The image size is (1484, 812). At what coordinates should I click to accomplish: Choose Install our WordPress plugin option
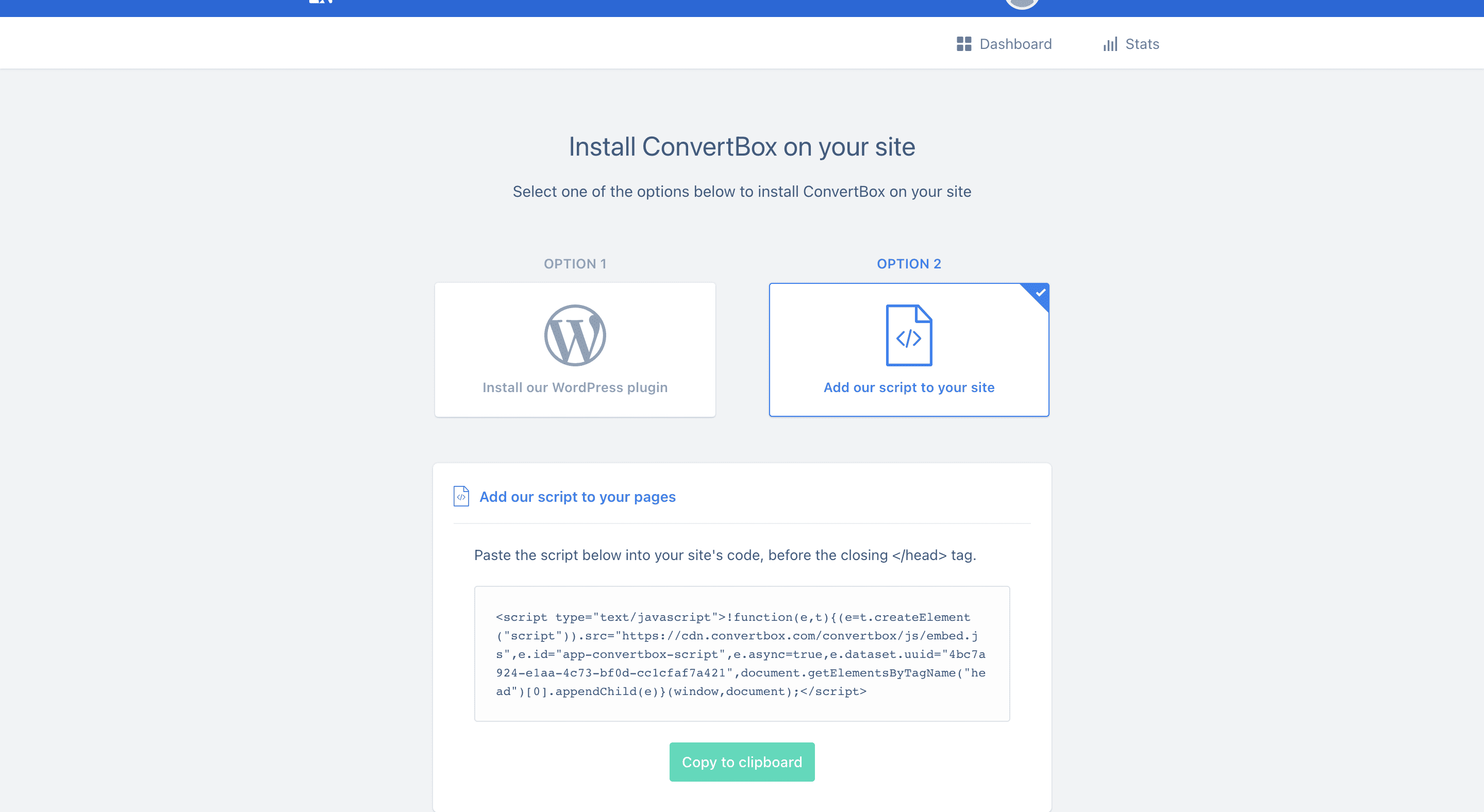pyautogui.click(x=575, y=349)
